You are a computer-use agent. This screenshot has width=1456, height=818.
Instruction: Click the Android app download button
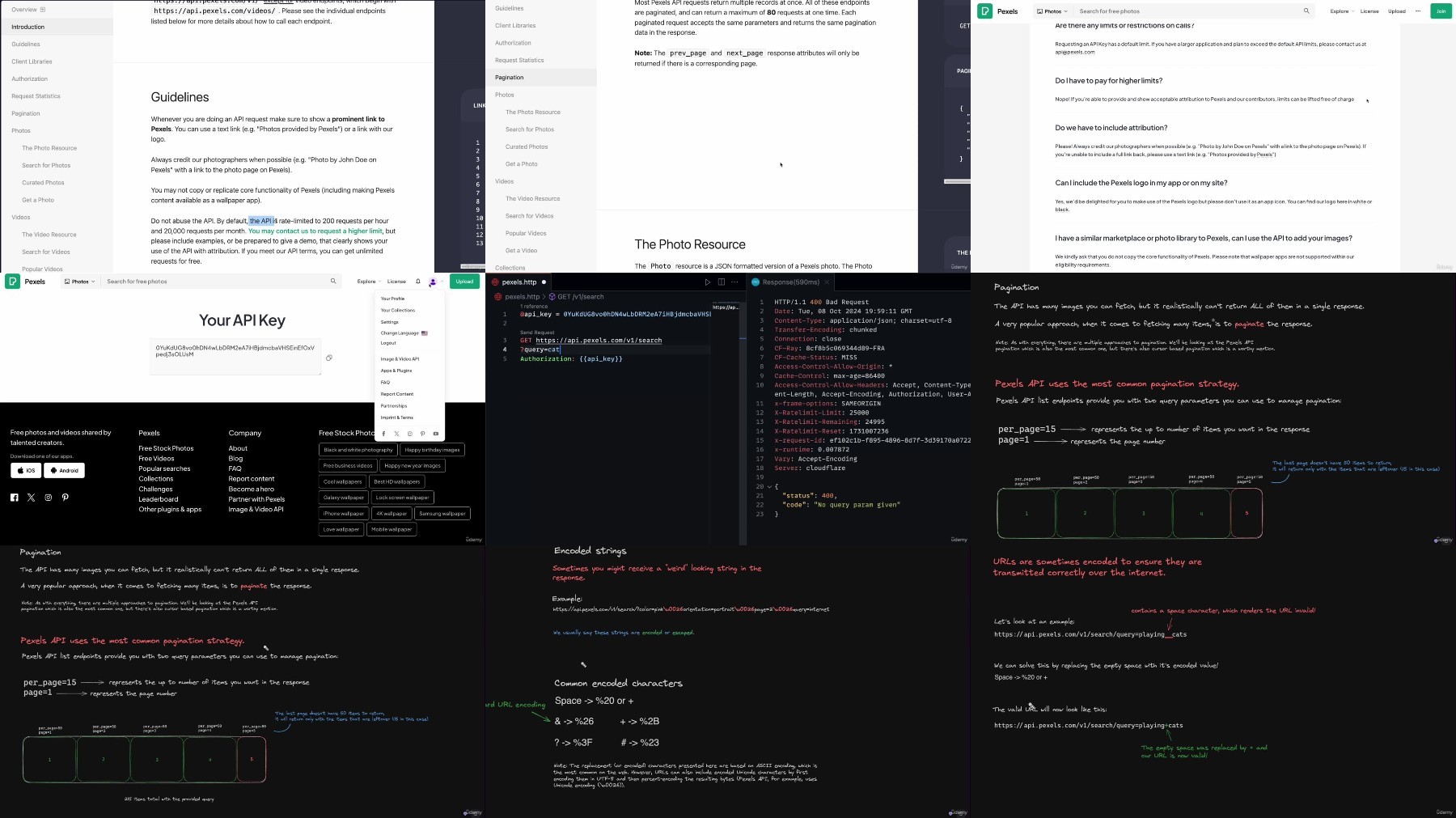(x=65, y=470)
